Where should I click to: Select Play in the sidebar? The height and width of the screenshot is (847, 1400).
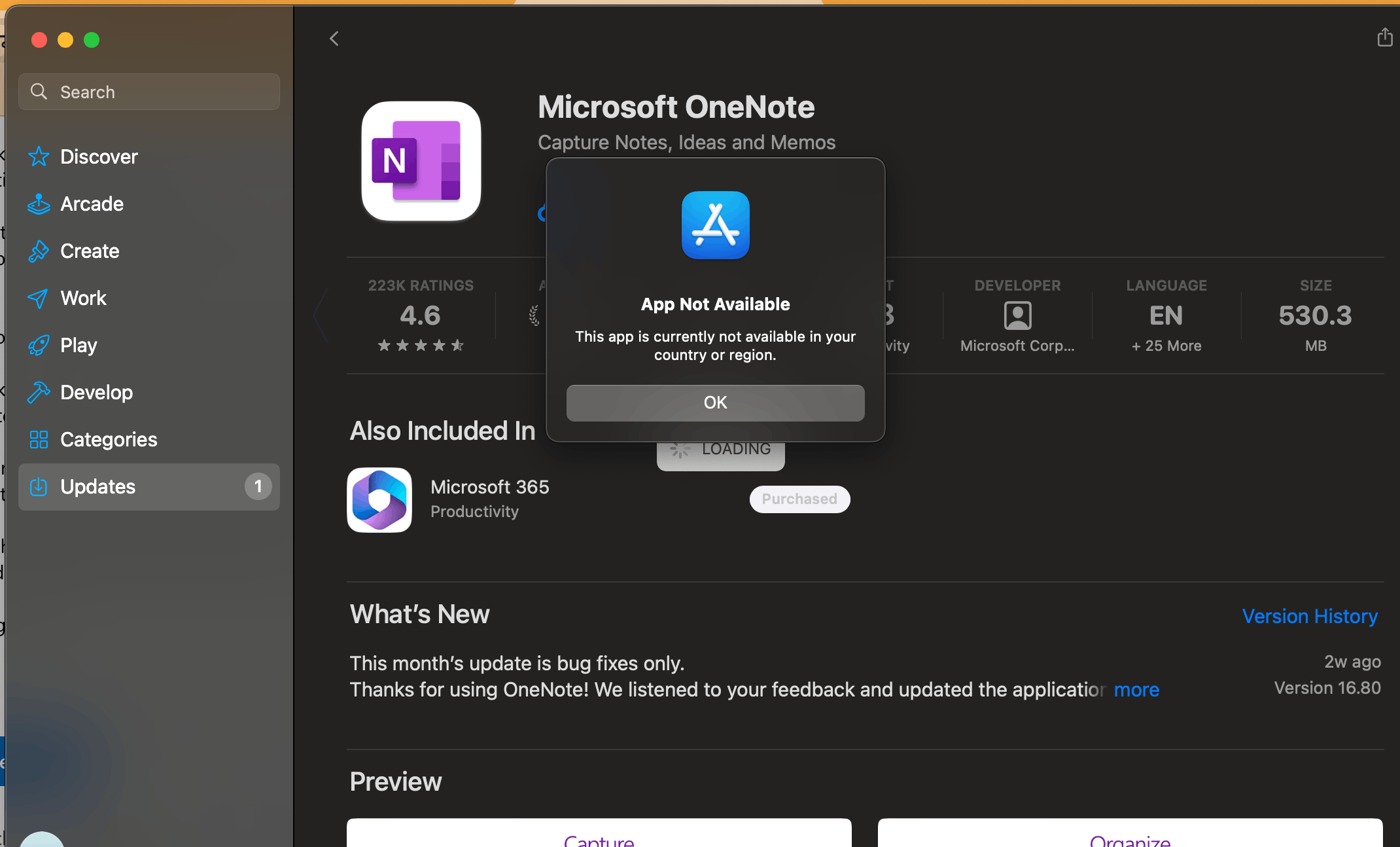(149, 345)
